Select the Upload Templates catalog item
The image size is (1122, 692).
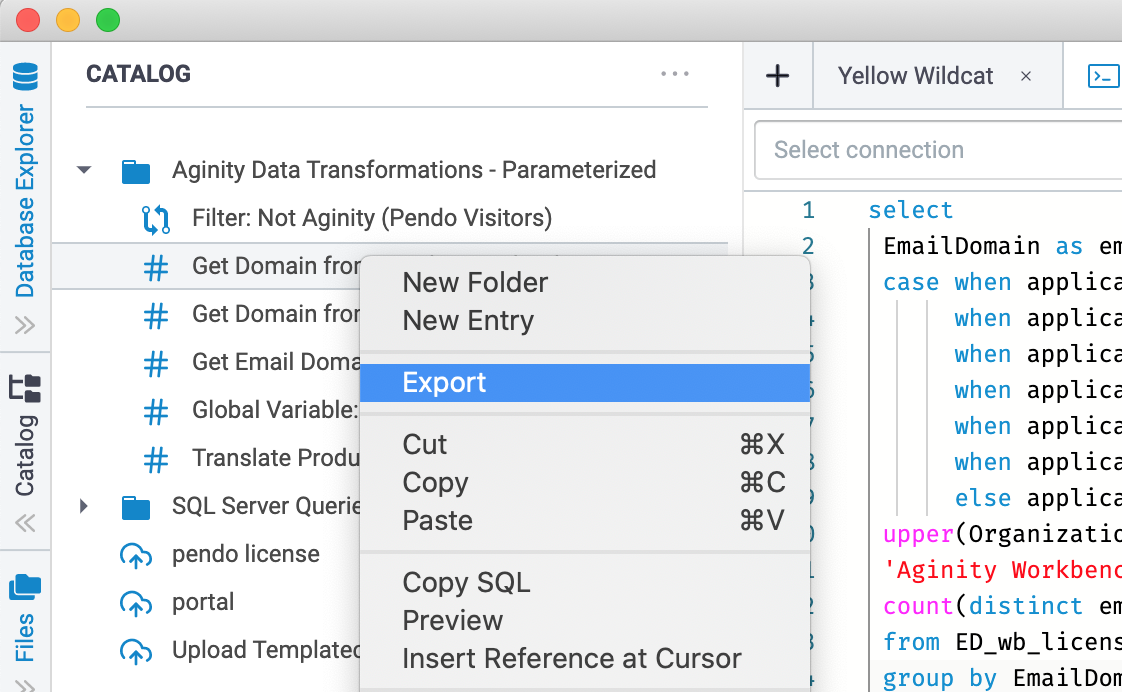[265, 650]
